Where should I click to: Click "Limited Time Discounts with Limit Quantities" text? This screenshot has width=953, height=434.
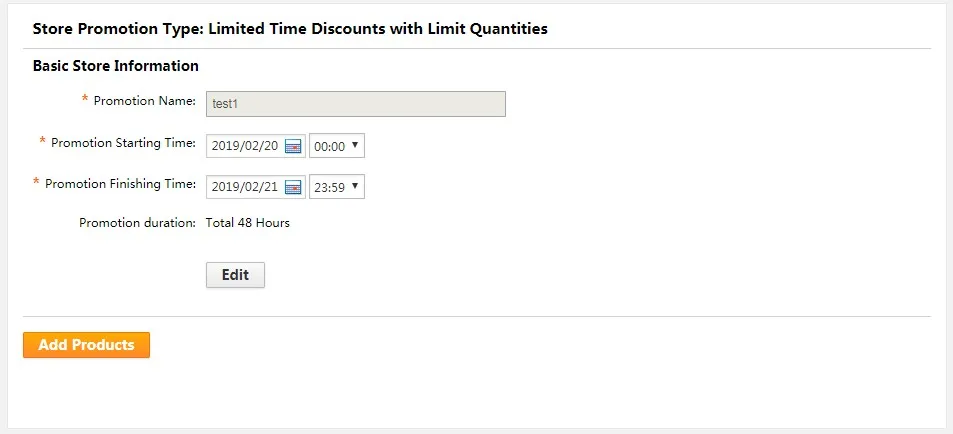click(378, 29)
